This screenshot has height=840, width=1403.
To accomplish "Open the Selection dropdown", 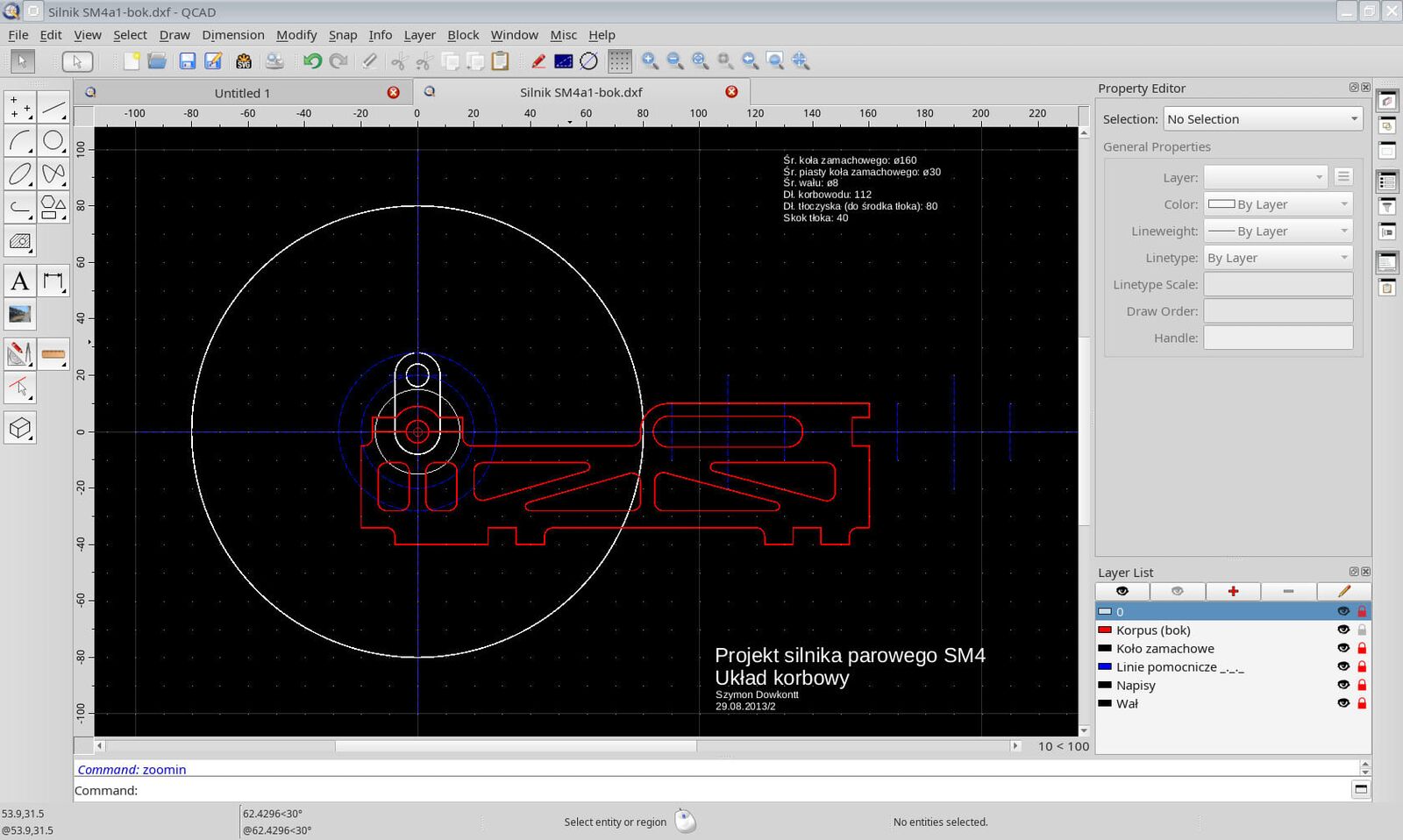I will (x=1262, y=119).
